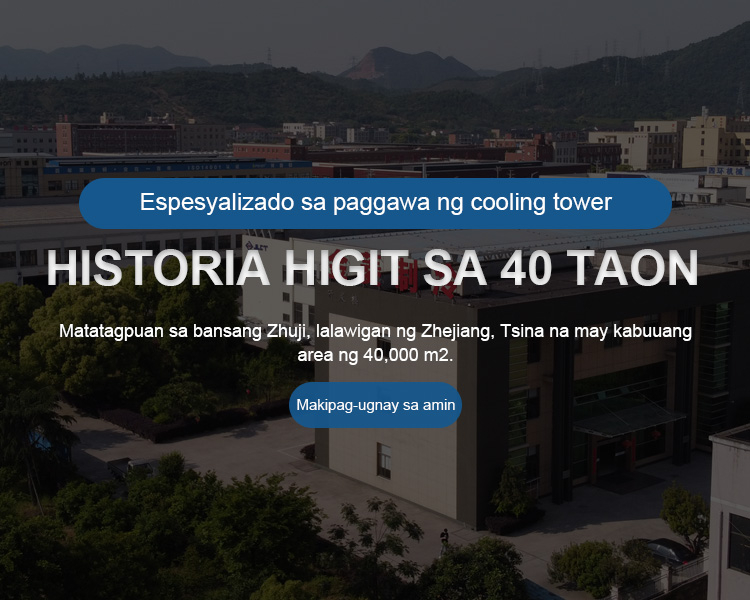Click the blue "Espesyalizado sa paggawa" banner pill
Image resolution: width=750 pixels, height=600 pixels.
(375, 203)
